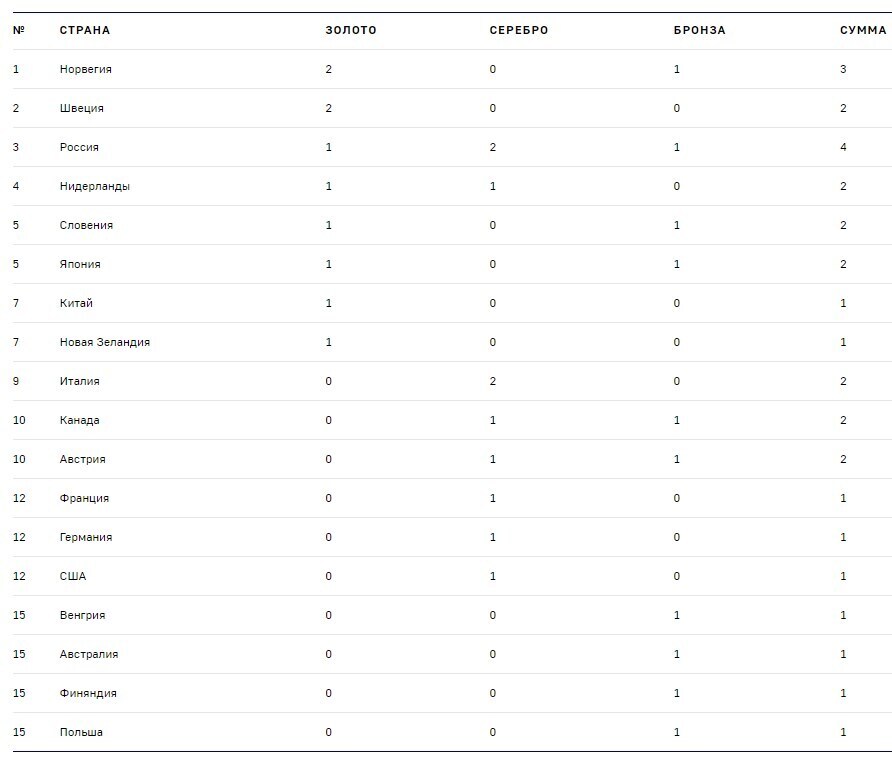Select США in the medal table
Image resolution: width=892 pixels, height=760 pixels.
(73, 576)
